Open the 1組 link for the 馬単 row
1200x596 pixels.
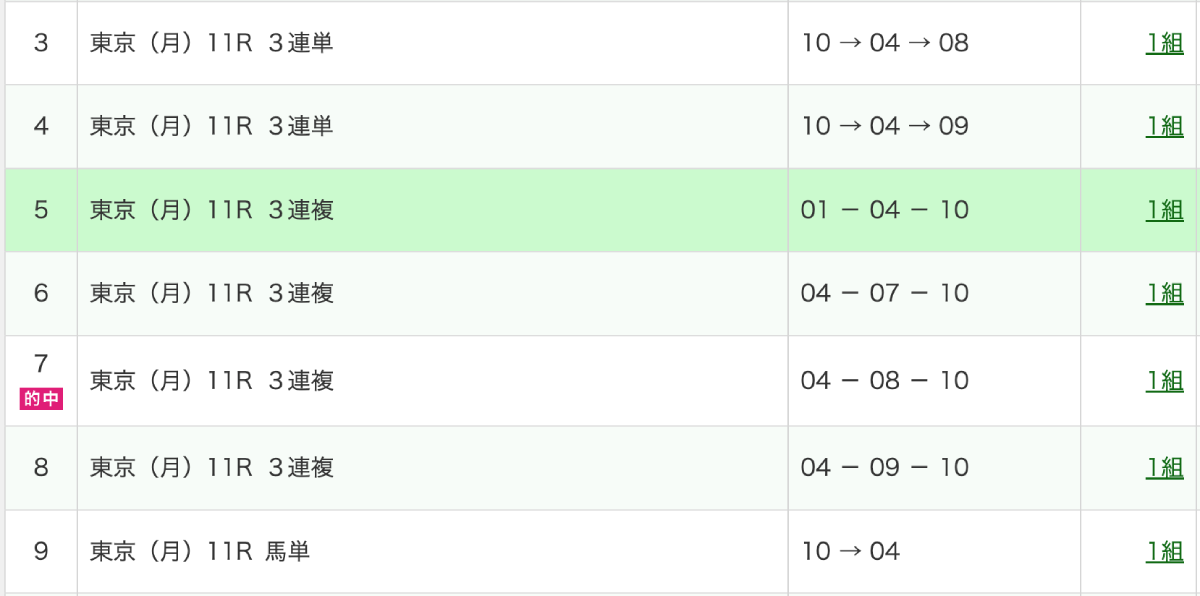1164,551
